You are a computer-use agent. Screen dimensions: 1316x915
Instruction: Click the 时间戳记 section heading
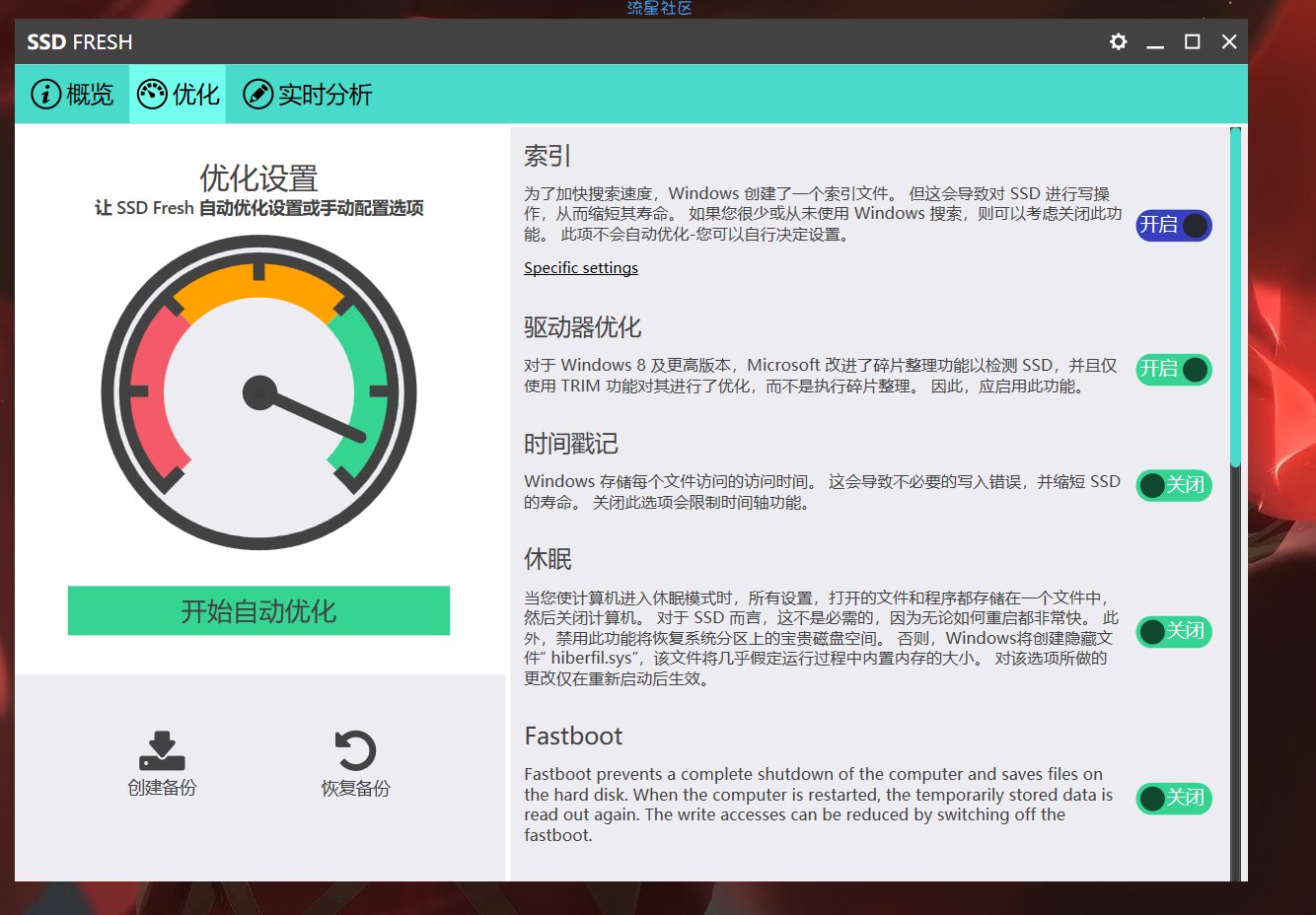570,444
